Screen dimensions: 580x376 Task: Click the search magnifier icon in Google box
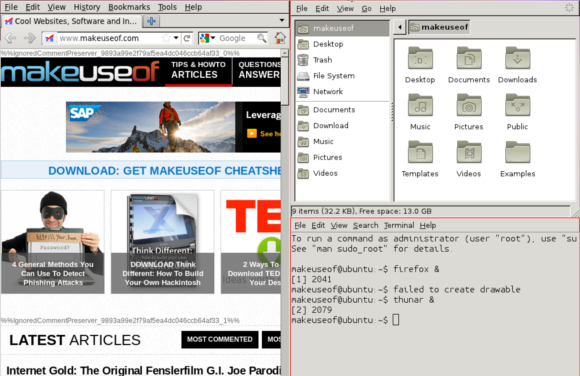[262, 38]
